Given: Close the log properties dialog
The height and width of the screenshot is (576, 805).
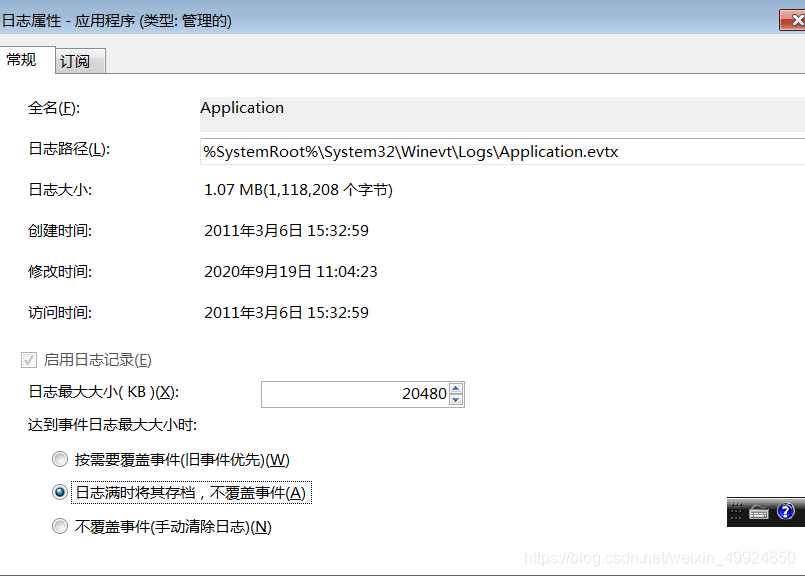Looking at the screenshot, I should point(791,19).
